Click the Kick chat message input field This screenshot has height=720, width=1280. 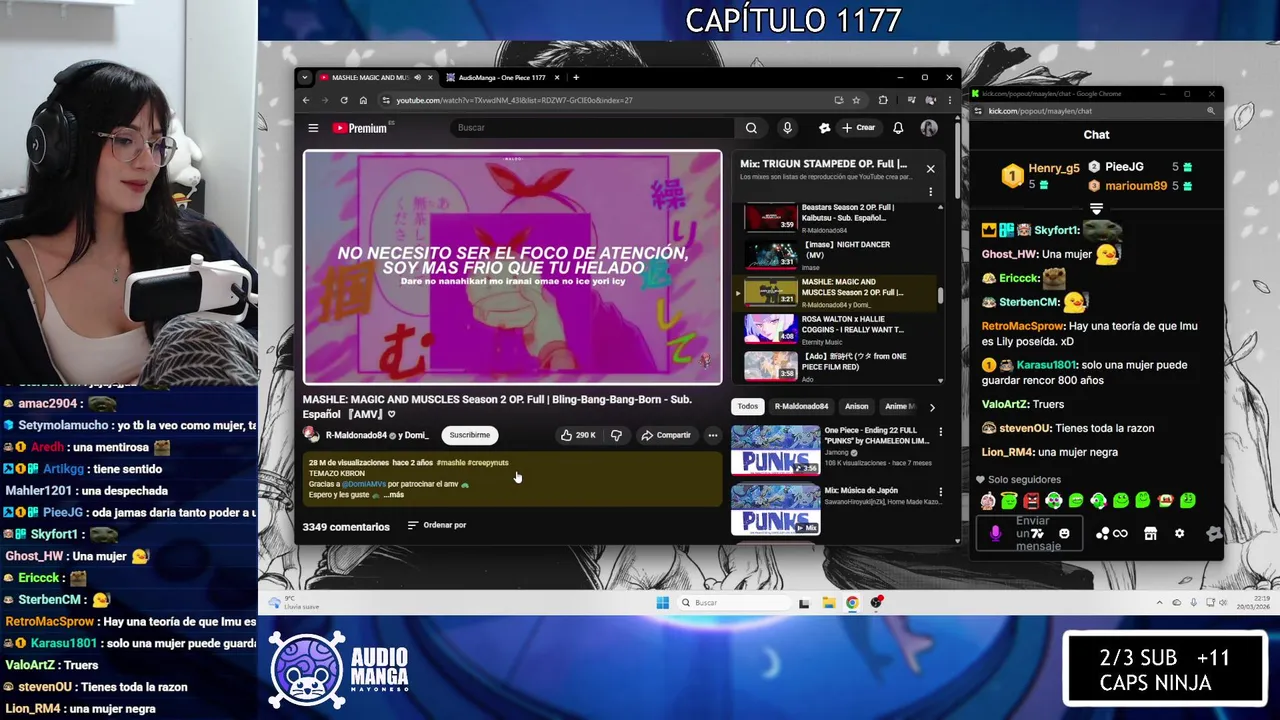(x=1028, y=533)
